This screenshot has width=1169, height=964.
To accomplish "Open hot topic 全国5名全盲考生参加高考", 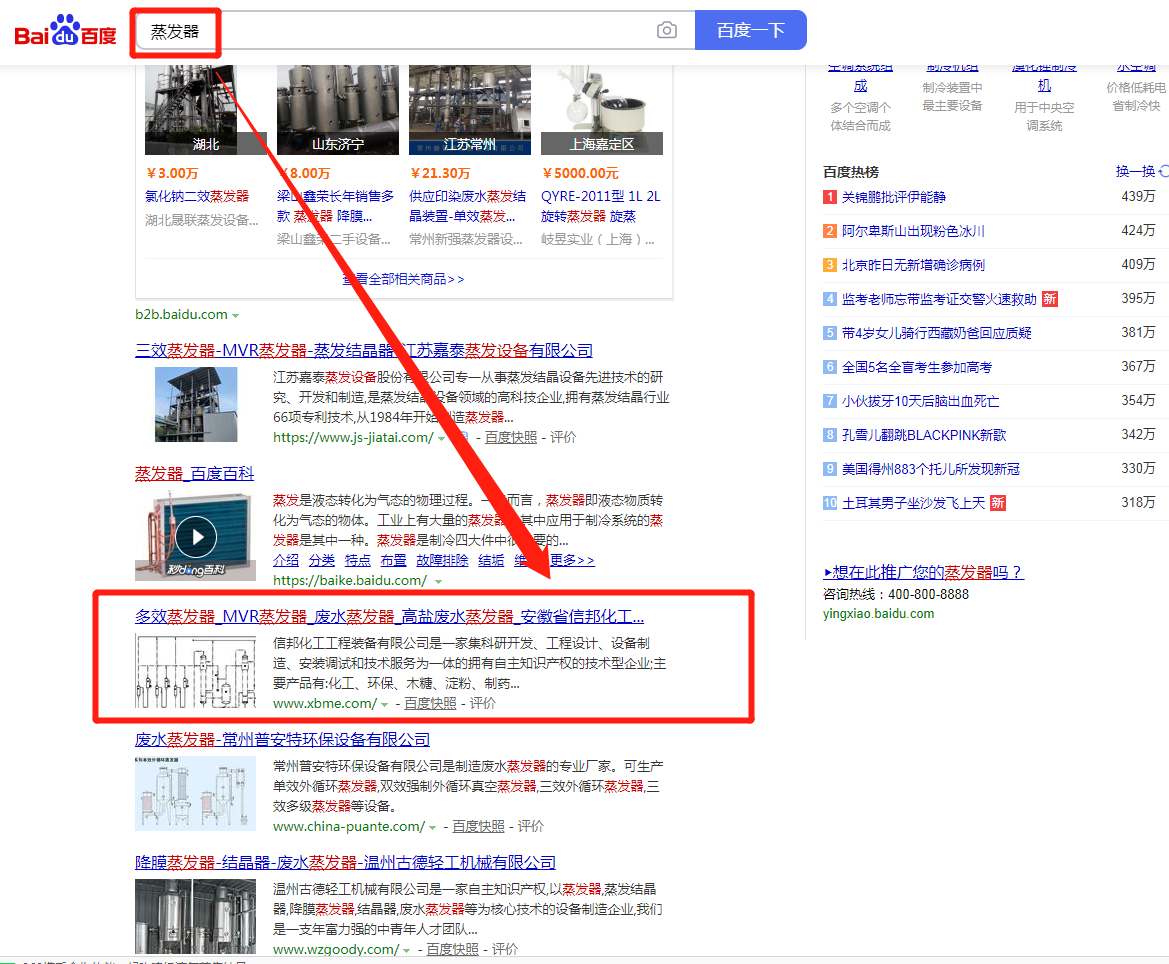I will point(917,367).
